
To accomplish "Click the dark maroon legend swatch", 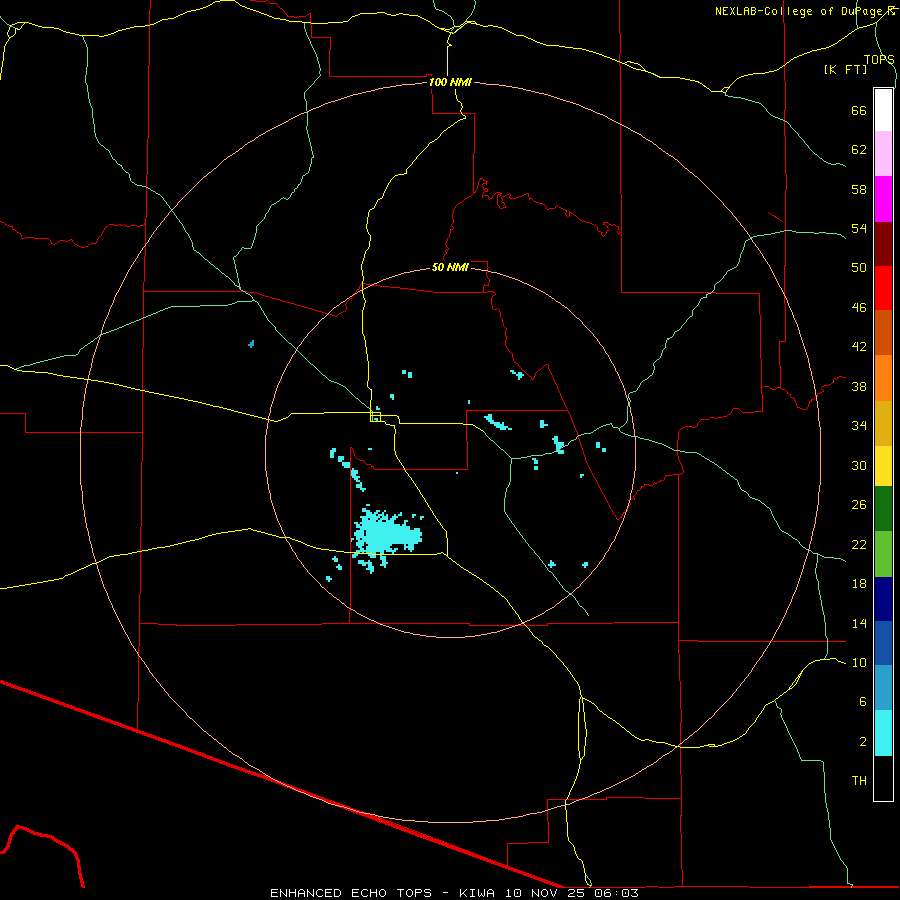I will 883,244.
